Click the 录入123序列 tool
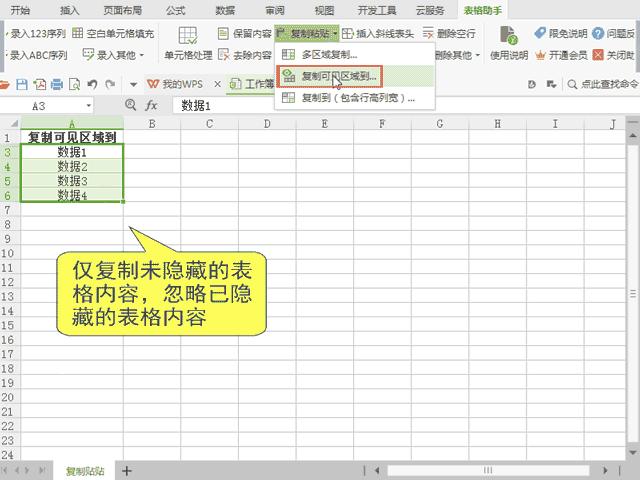 36,33
